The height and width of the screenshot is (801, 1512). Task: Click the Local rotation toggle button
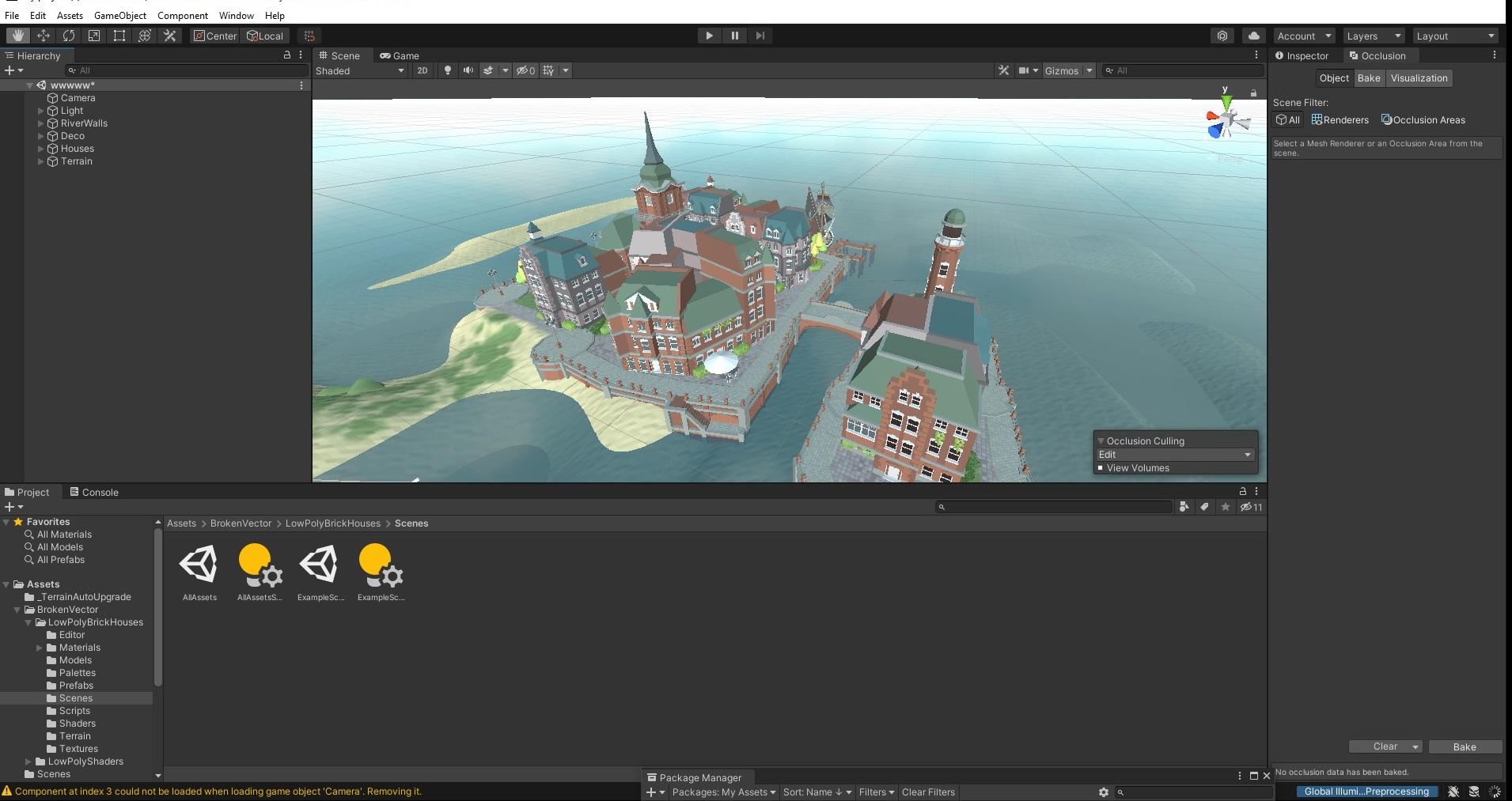pos(265,36)
